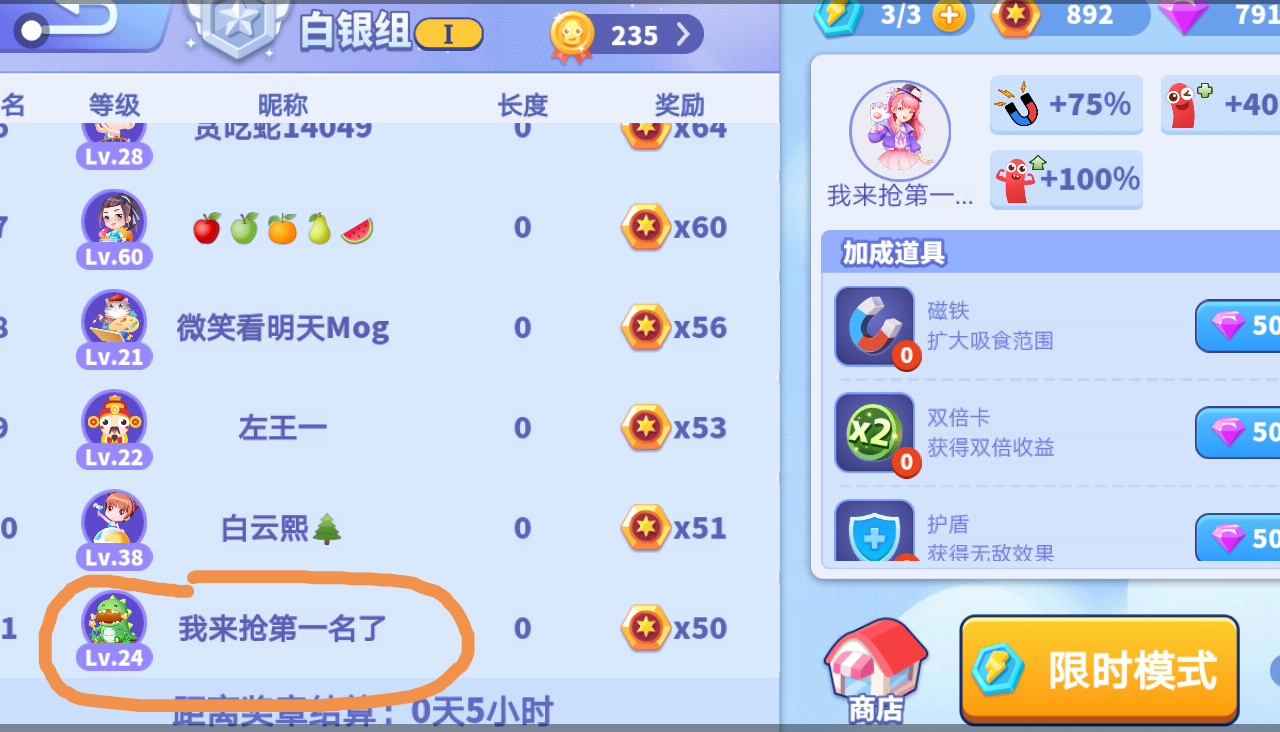Select the 磁铁 magnet item icon
The image size is (1280, 732).
pos(874,326)
